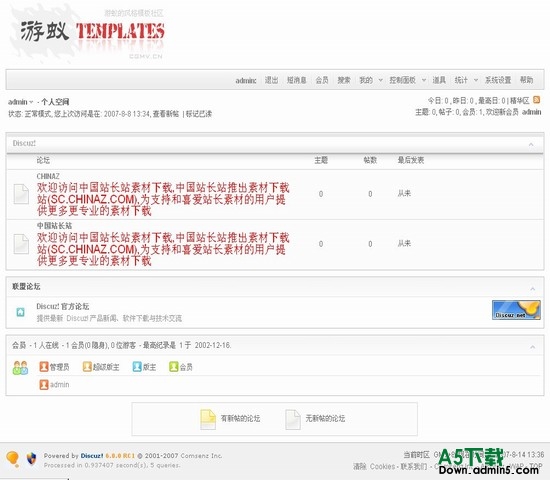Open the 个人空间 link
The width and height of the screenshot is (550, 480).
coord(55,102)
